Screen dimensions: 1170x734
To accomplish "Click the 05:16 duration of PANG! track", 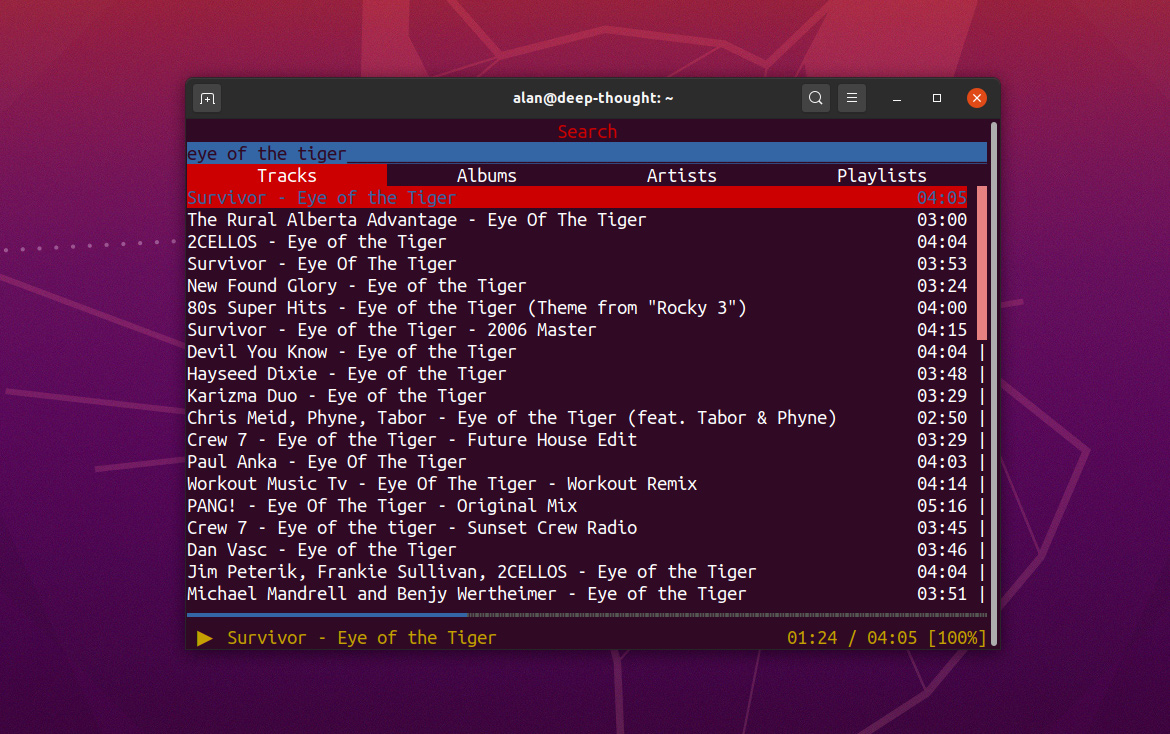I will [x=942, y=506].
